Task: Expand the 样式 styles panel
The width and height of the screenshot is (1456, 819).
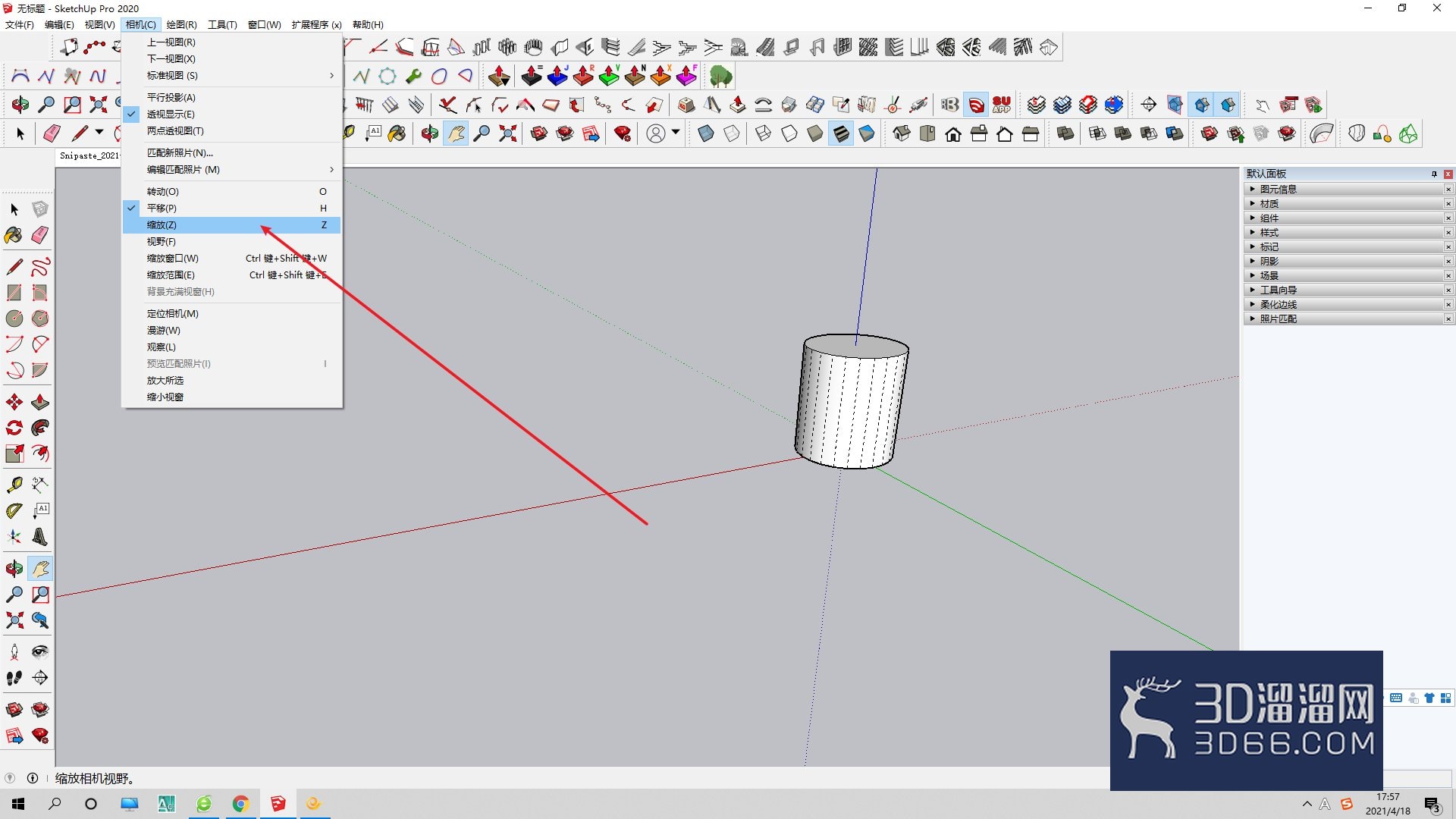Action: (1348, 232)
